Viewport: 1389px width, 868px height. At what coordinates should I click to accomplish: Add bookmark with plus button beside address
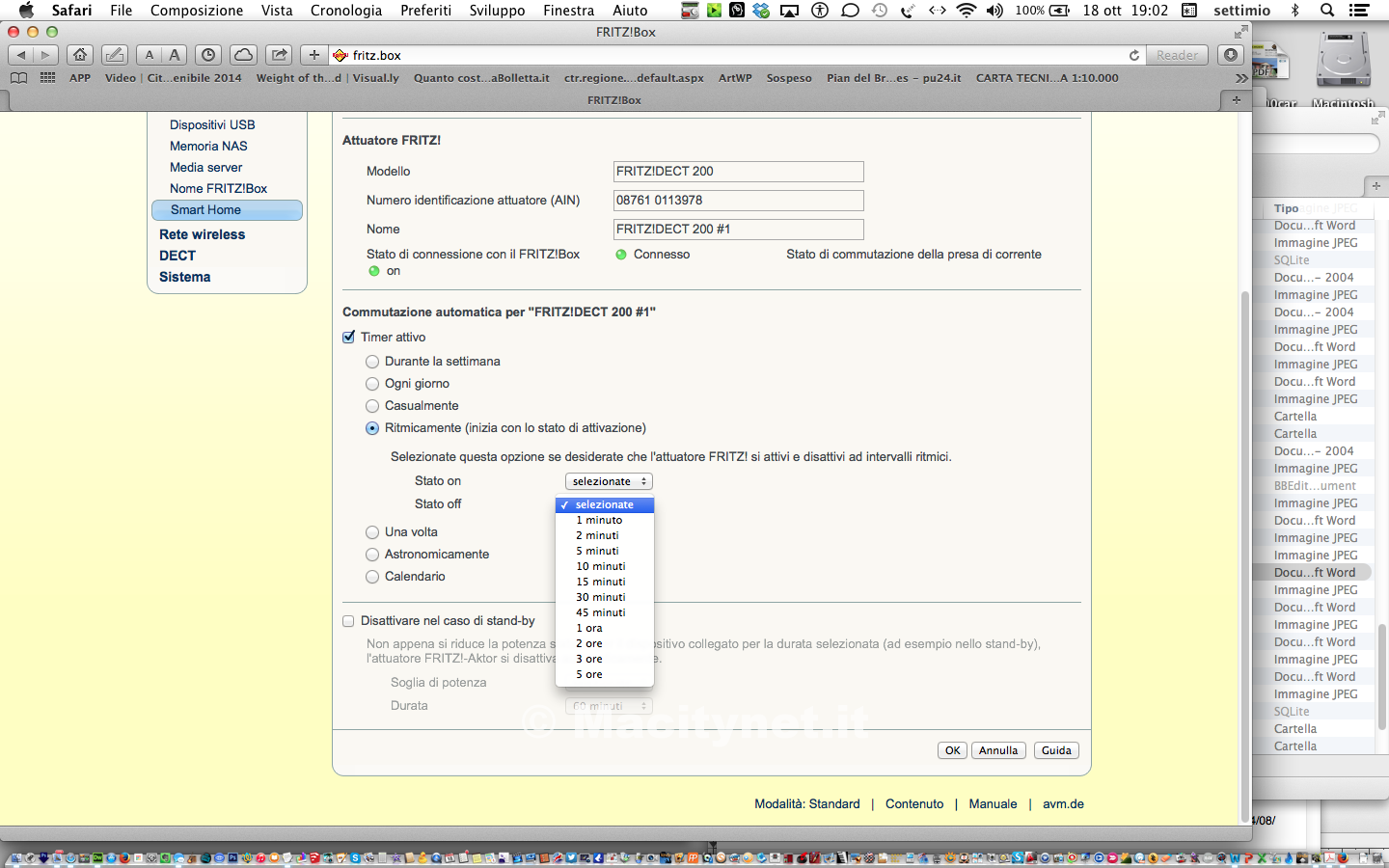(x=313, y=55)
